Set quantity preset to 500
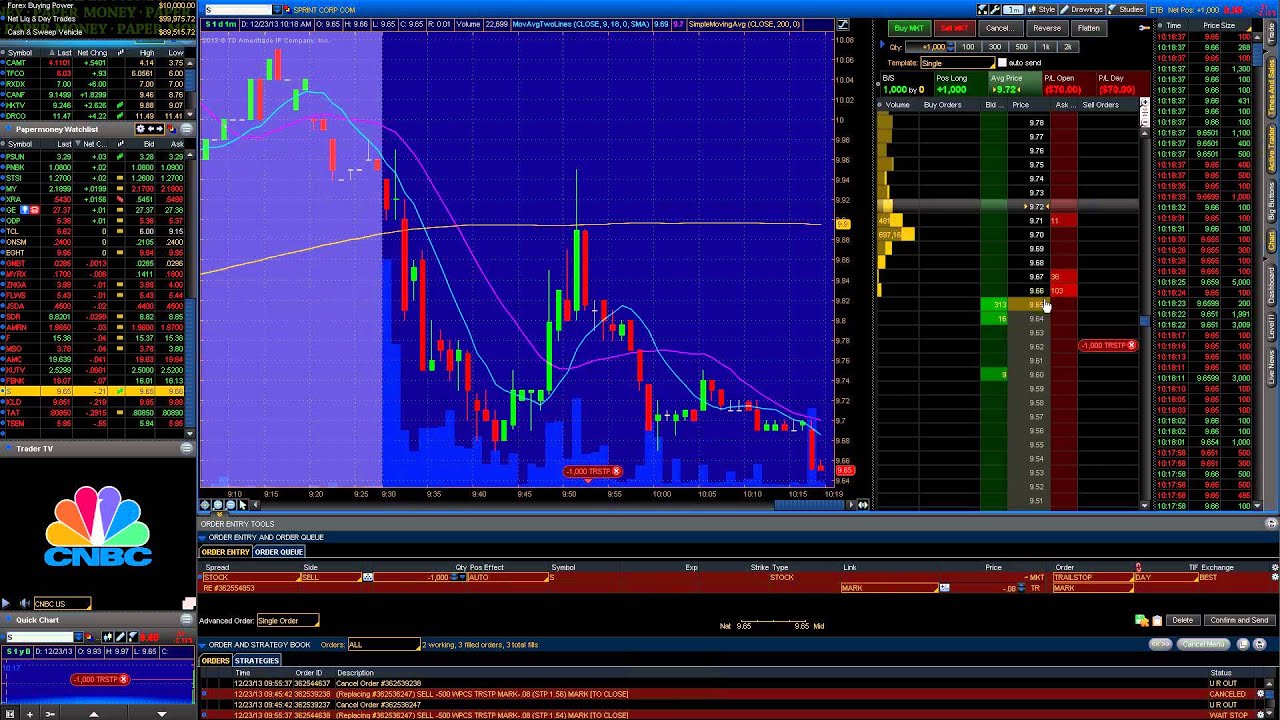The height and width of the screenshot is (720, 1280). (x=1020, y=47)
